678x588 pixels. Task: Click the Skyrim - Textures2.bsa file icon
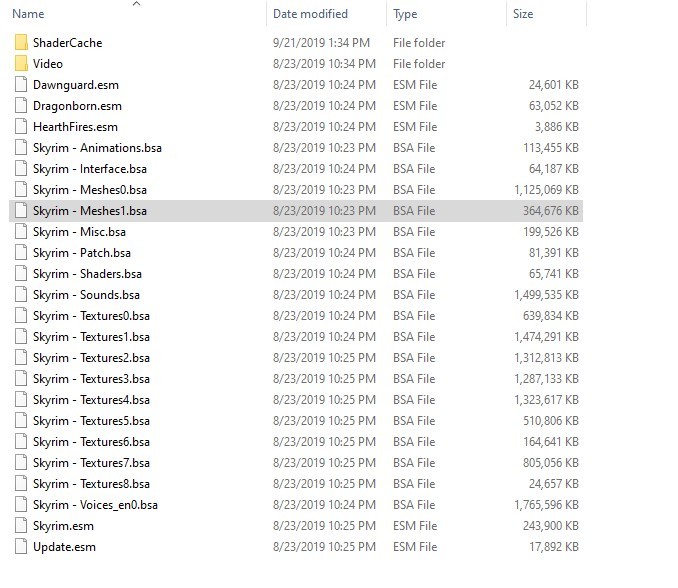click(x=21, y=358)
